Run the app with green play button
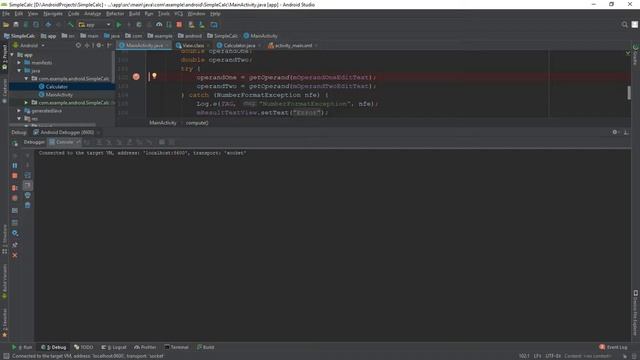 (119, 25)
